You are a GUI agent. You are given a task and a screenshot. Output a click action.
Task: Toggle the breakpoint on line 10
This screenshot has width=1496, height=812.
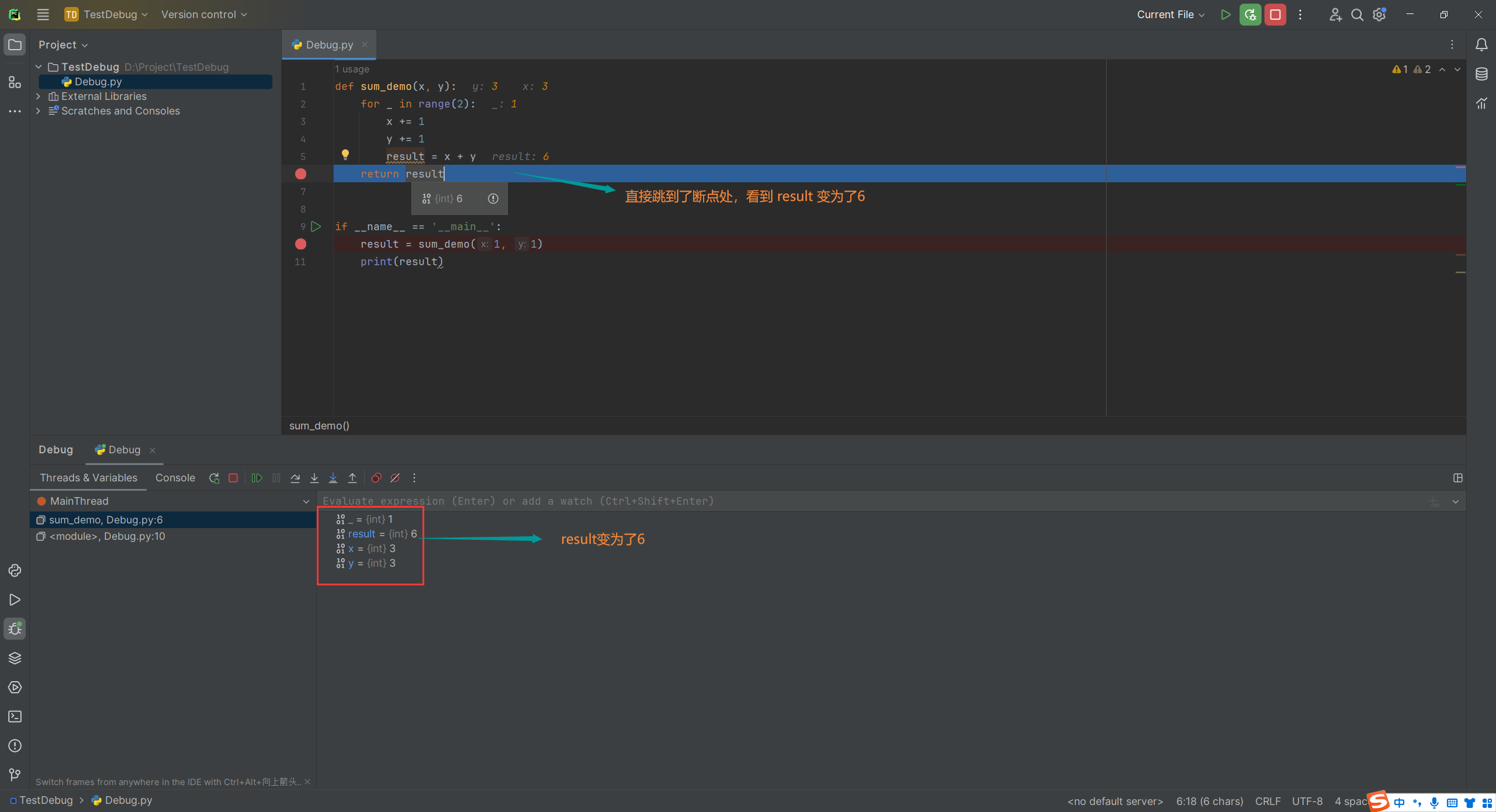click(x=302, y=244)
